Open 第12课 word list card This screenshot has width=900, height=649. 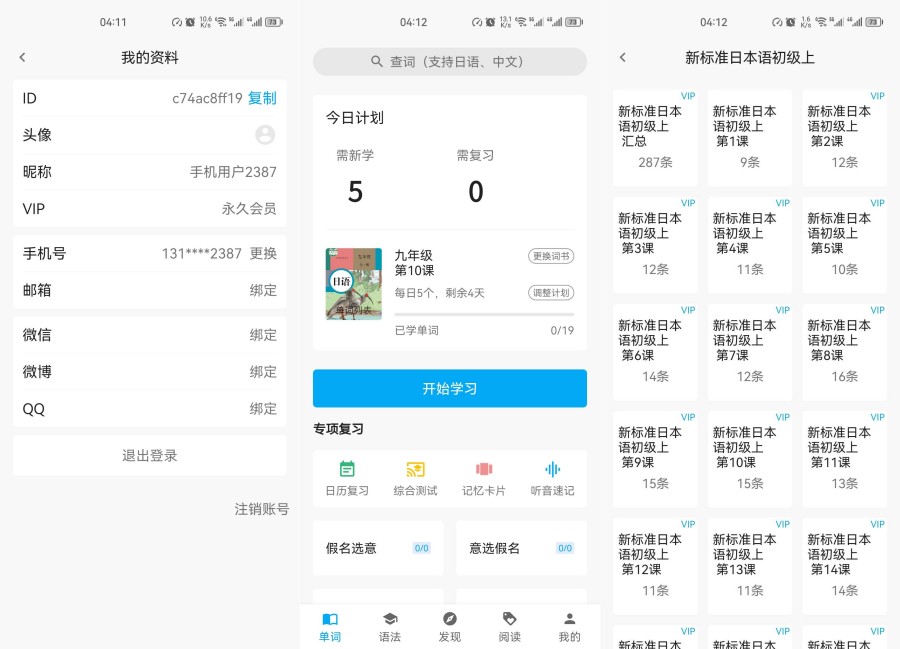point(655,566)
